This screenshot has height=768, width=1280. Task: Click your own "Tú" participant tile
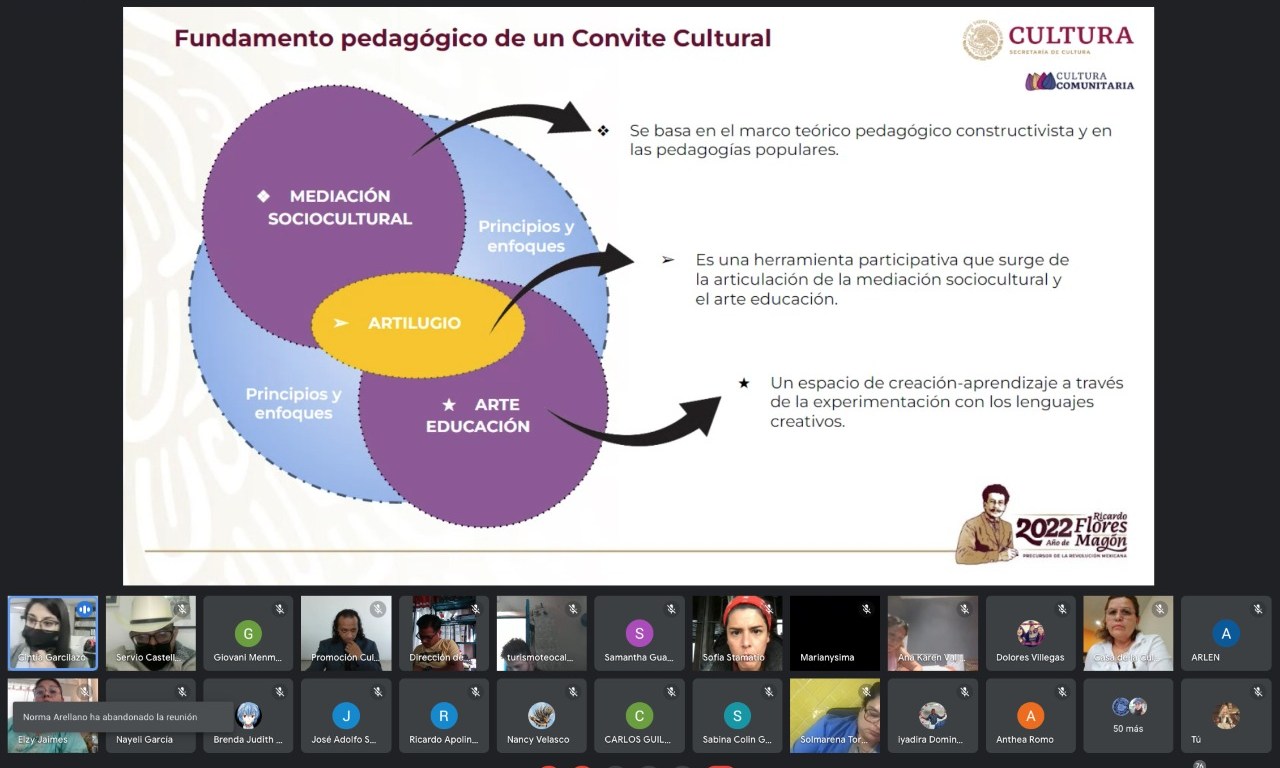click(x=1225, y=716)
